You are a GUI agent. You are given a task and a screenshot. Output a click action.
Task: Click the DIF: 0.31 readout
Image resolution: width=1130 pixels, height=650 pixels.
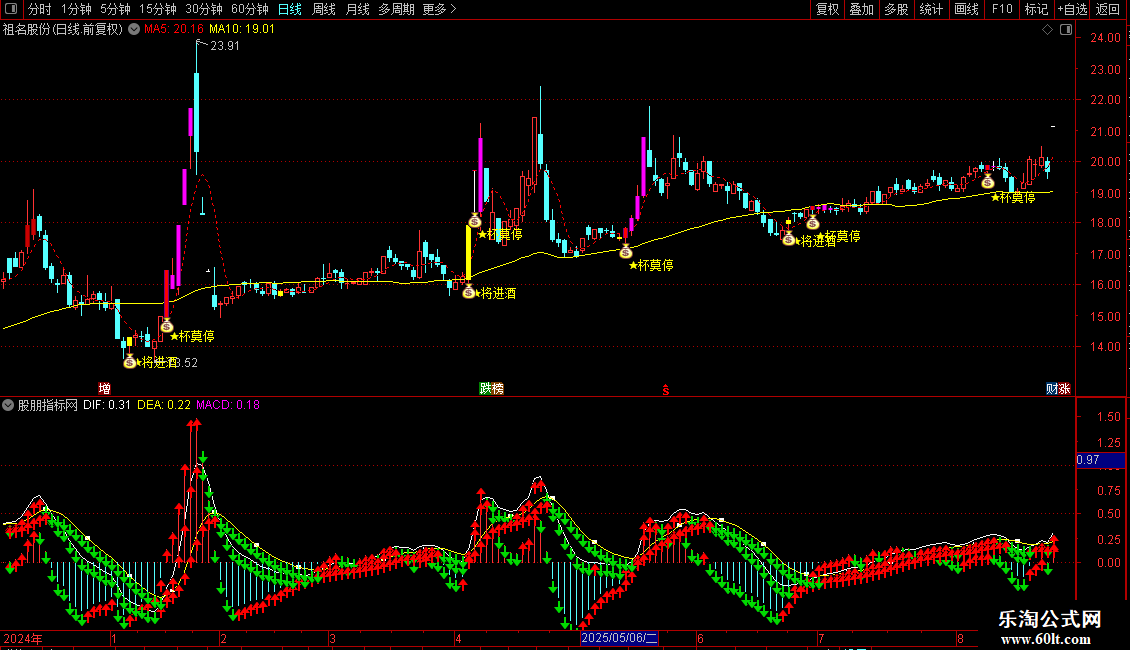tap(107, 405)
